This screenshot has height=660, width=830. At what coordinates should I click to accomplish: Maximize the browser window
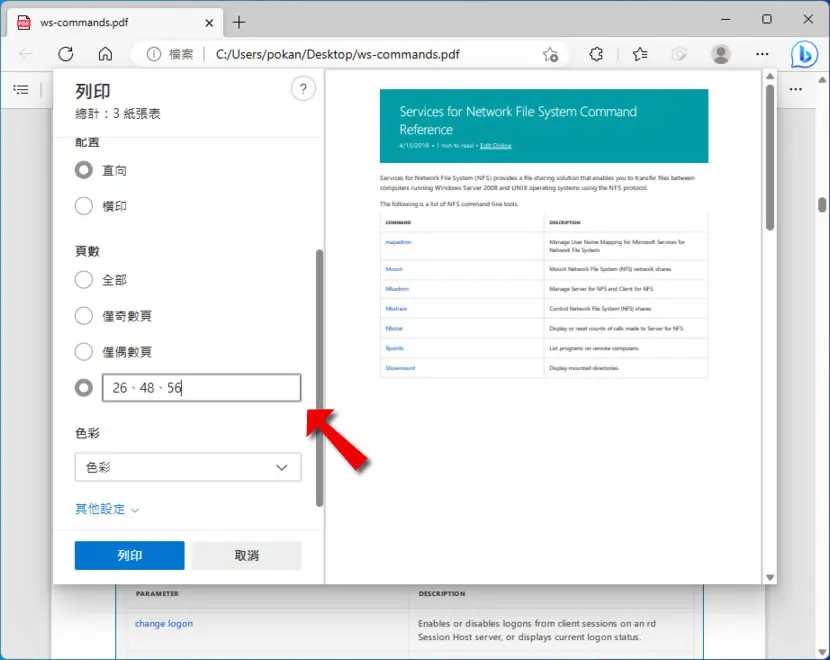click(766, 20)
